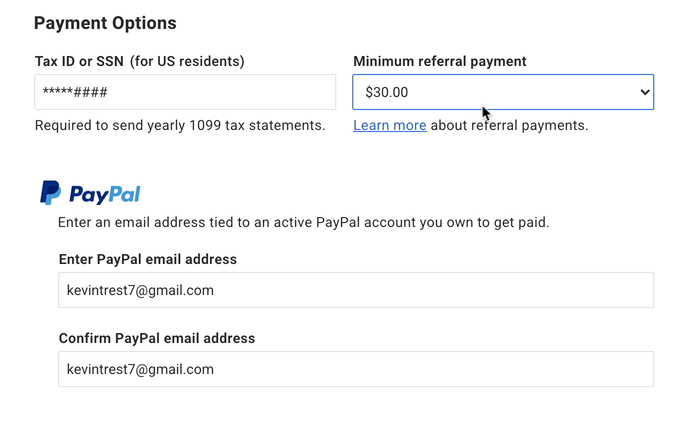The width and height of the screenshot is (699, 426).
Task: Click the masked *****#### Tax ID value
Action: [x=75, y=92]
